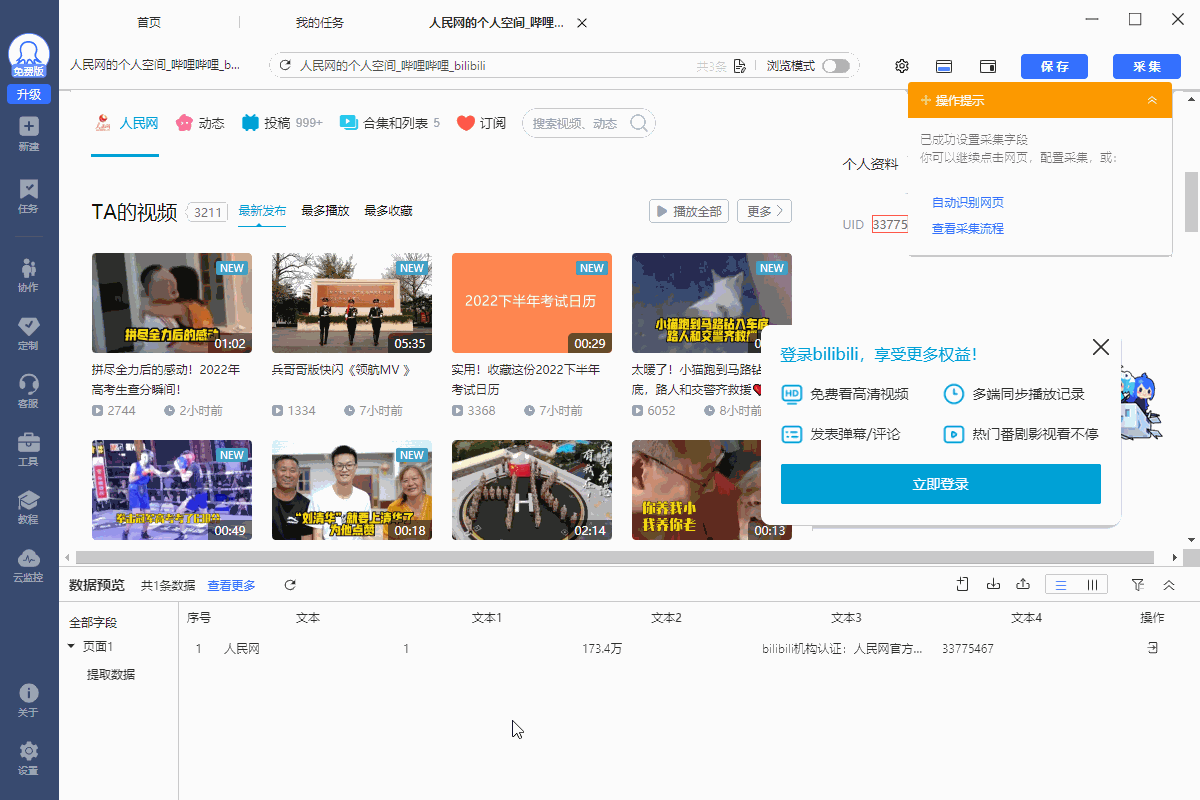
Task: Click the reload icon in the address bar
Action: click(x=285, y=66)
